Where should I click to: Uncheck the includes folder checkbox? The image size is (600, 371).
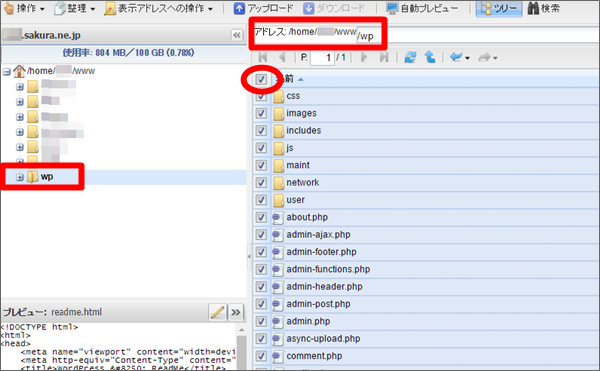261,130
